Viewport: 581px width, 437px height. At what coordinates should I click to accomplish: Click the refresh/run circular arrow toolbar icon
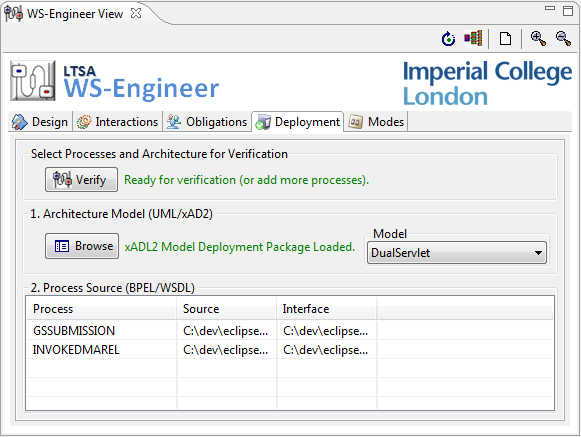[448, 38]
